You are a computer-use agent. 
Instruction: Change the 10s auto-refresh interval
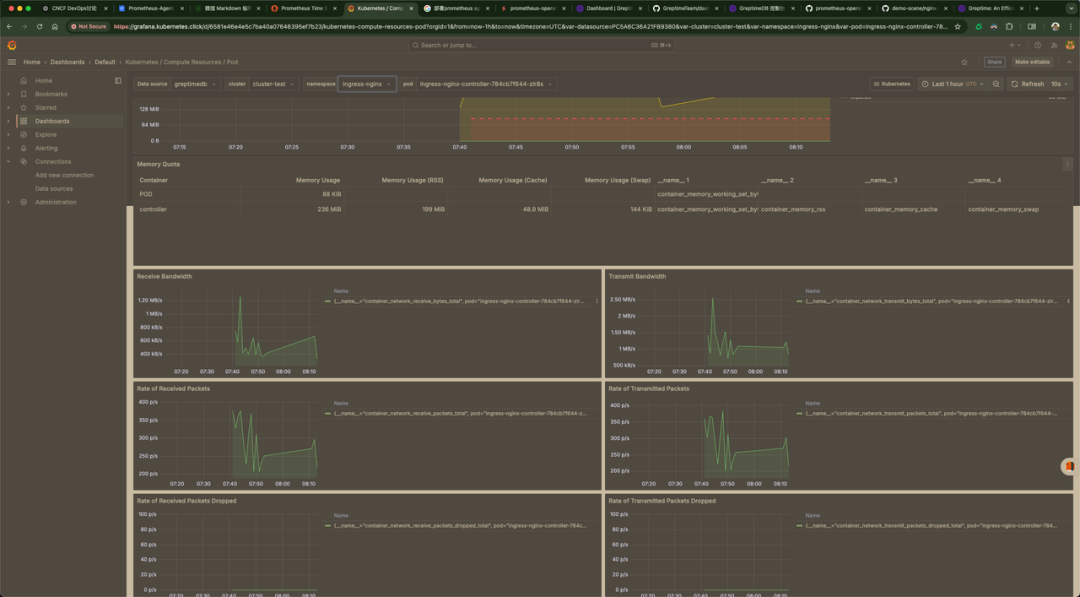click(x=1059, y=84)
